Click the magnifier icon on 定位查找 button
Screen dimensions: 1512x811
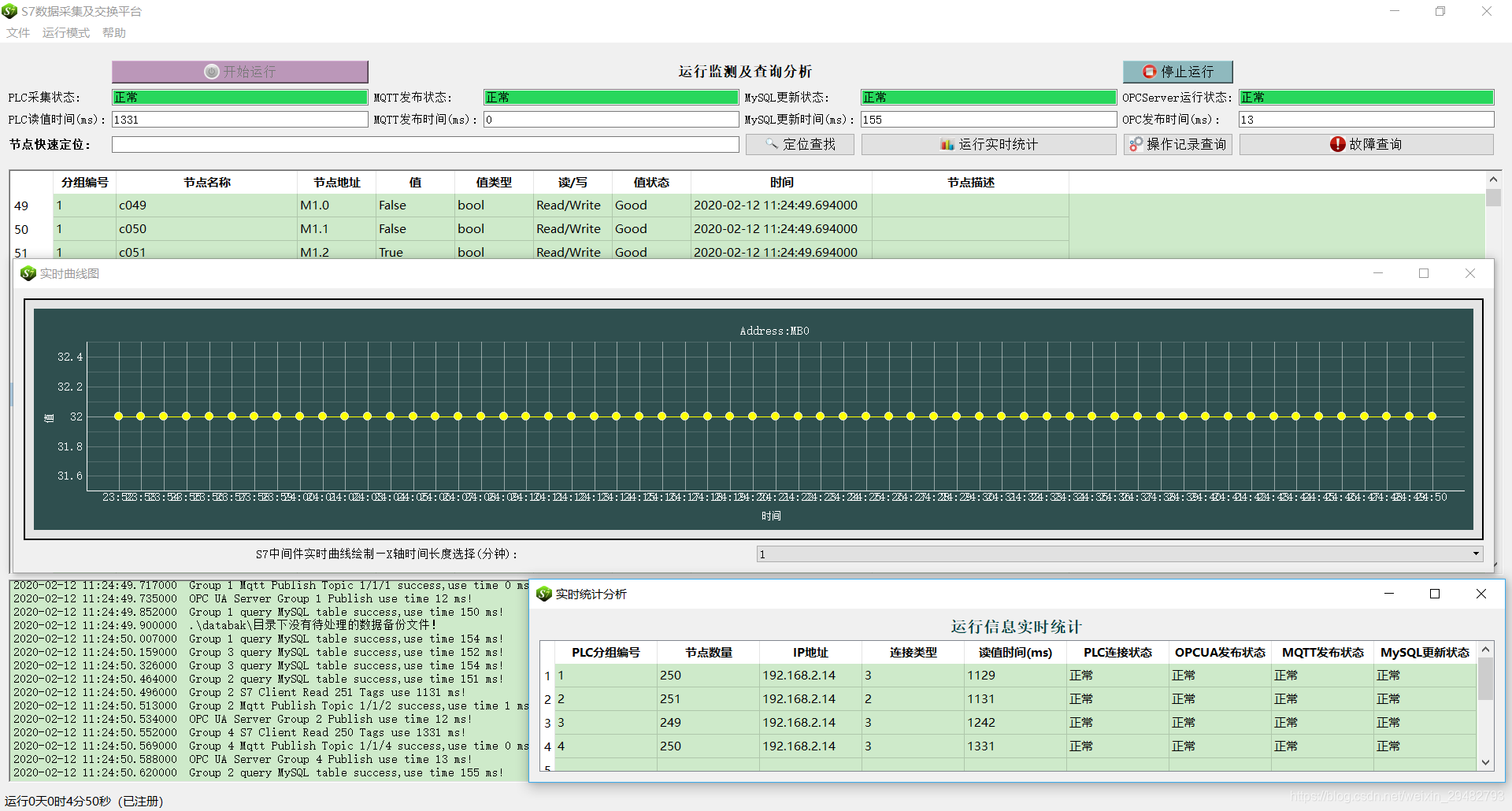coord(770,144)
